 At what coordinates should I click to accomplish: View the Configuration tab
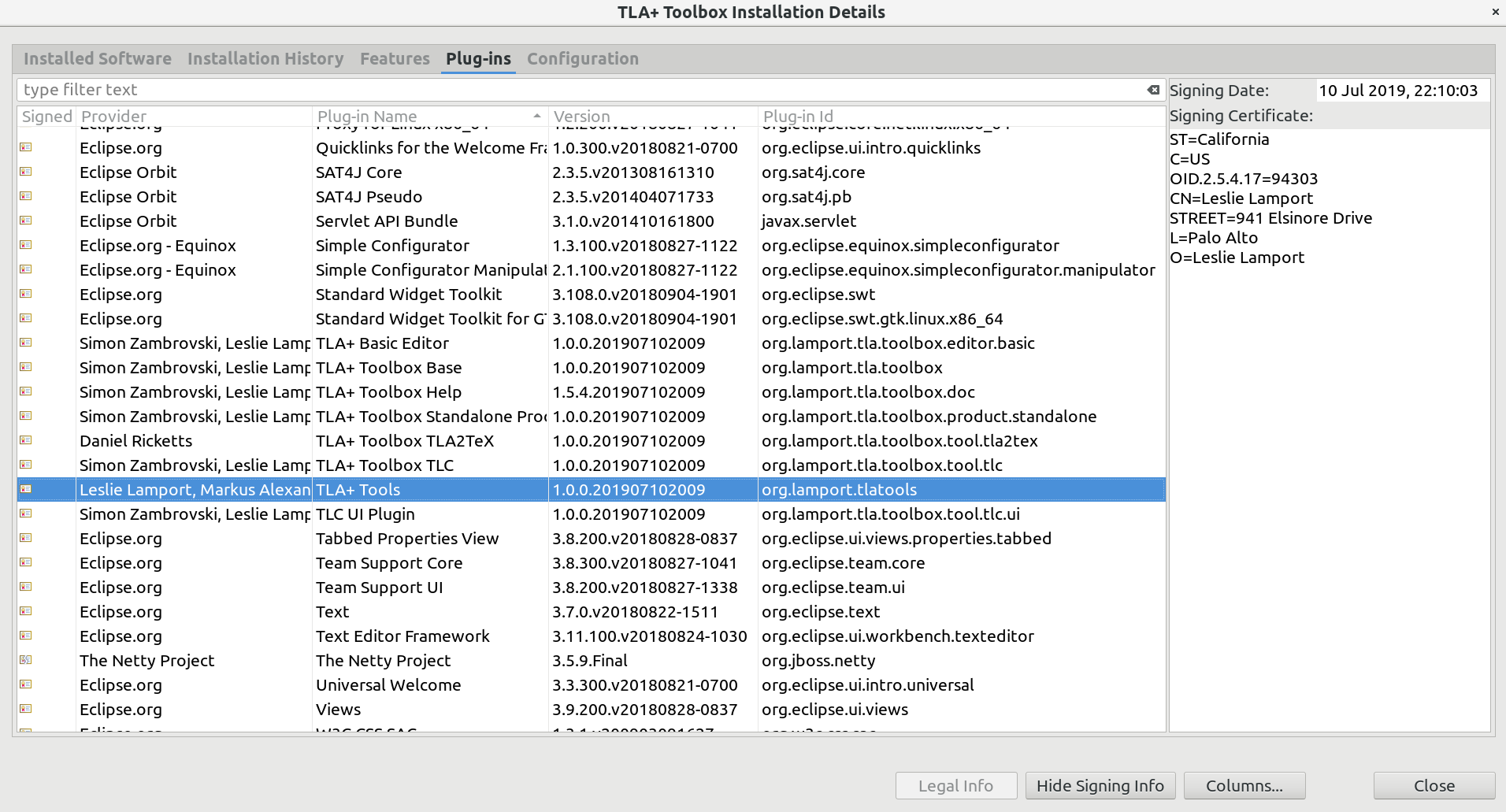coord(583,58)
